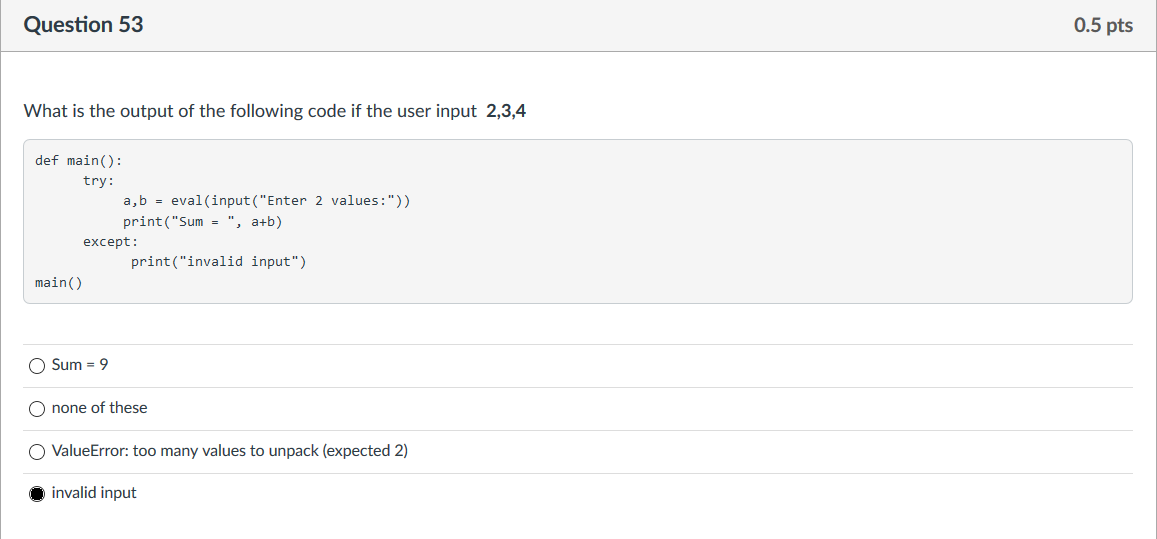
Task: Click the "try:" line in the code
Action: (99, 181)
